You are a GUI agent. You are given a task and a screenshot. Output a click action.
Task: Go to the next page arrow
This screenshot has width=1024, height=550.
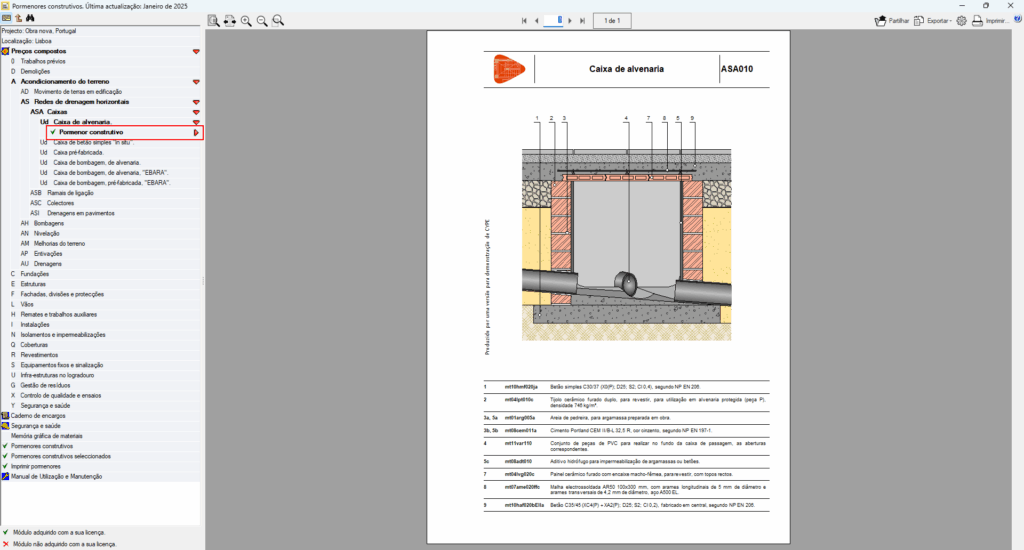pyautogui.click(x=569, y=20)
